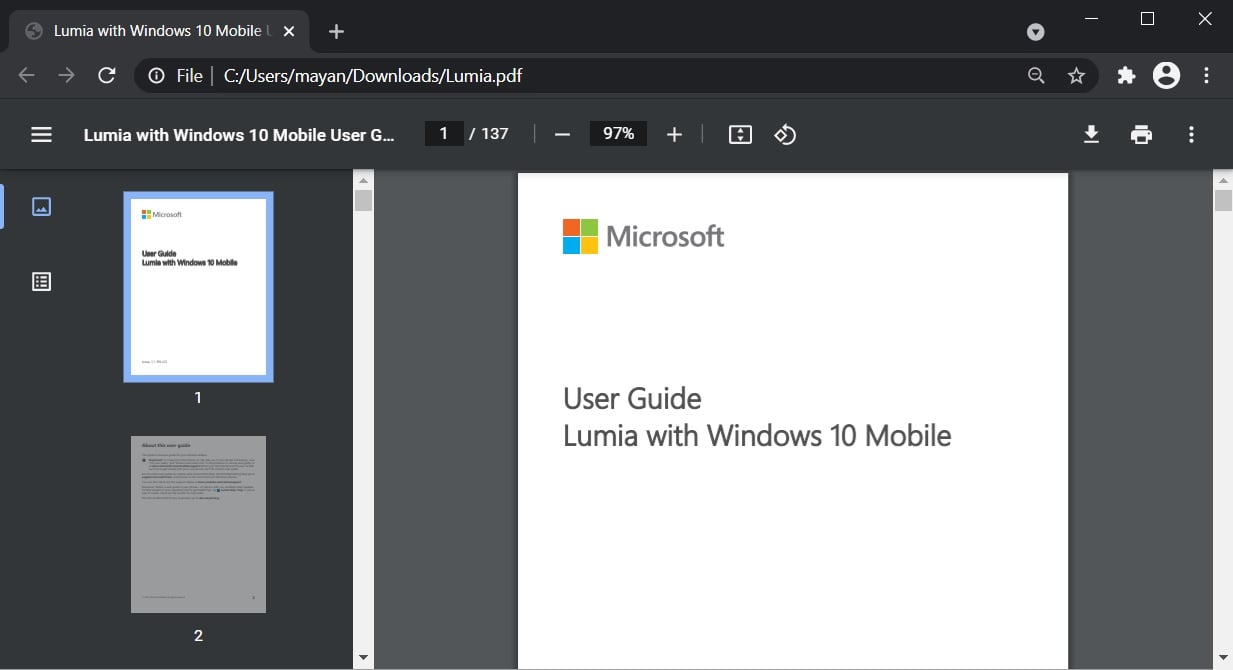
Task: Select page 2 thumbnail
Action: [198, 524]
